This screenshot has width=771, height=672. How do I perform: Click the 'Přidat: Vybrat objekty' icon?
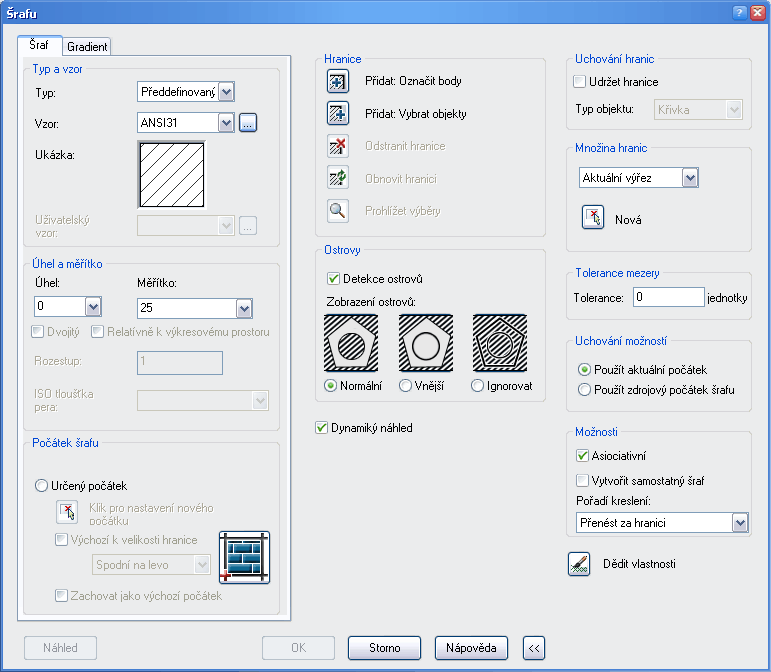tap(337, 114)
